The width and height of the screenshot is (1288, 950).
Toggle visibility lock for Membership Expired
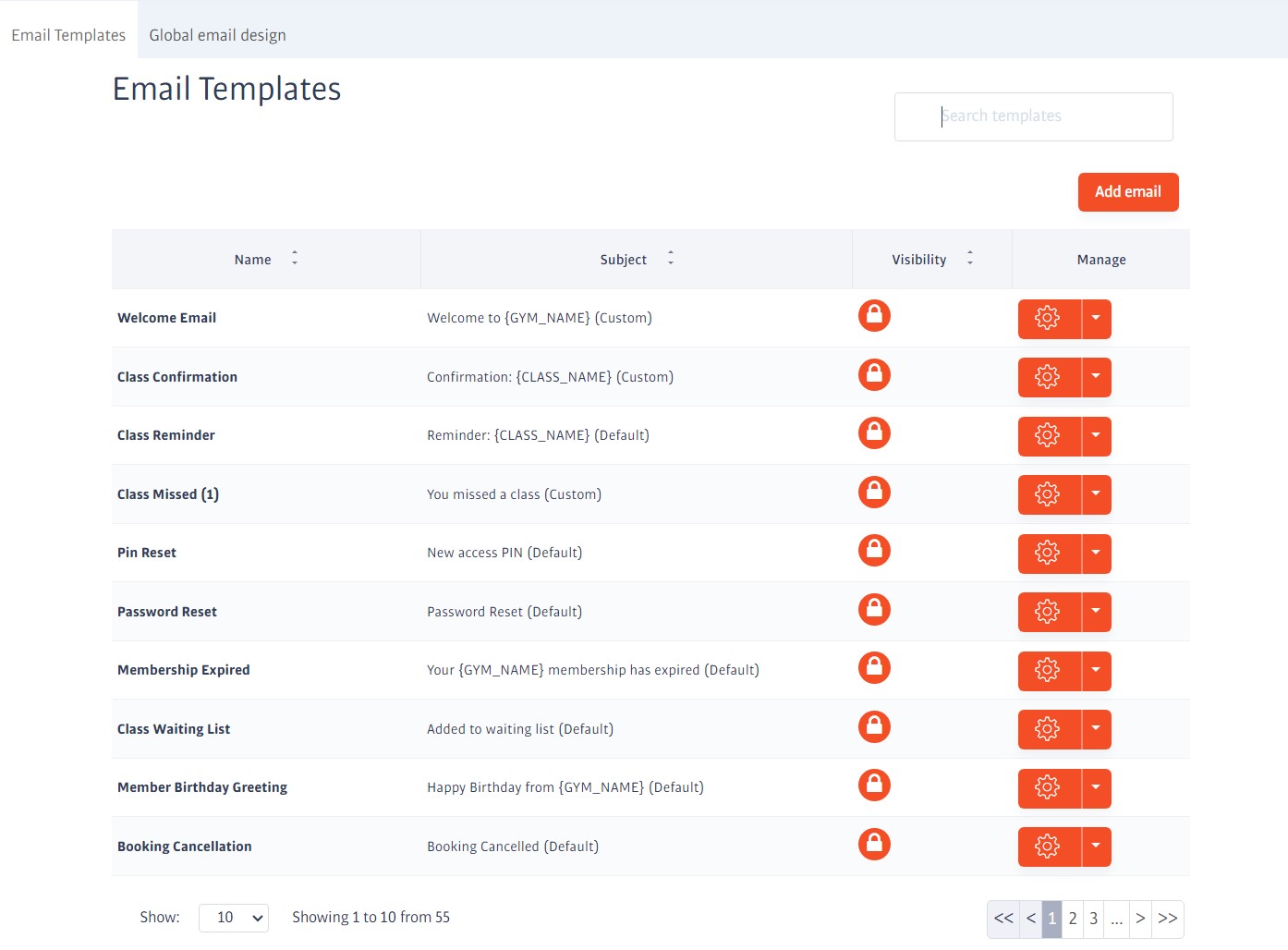click(874, 667)
